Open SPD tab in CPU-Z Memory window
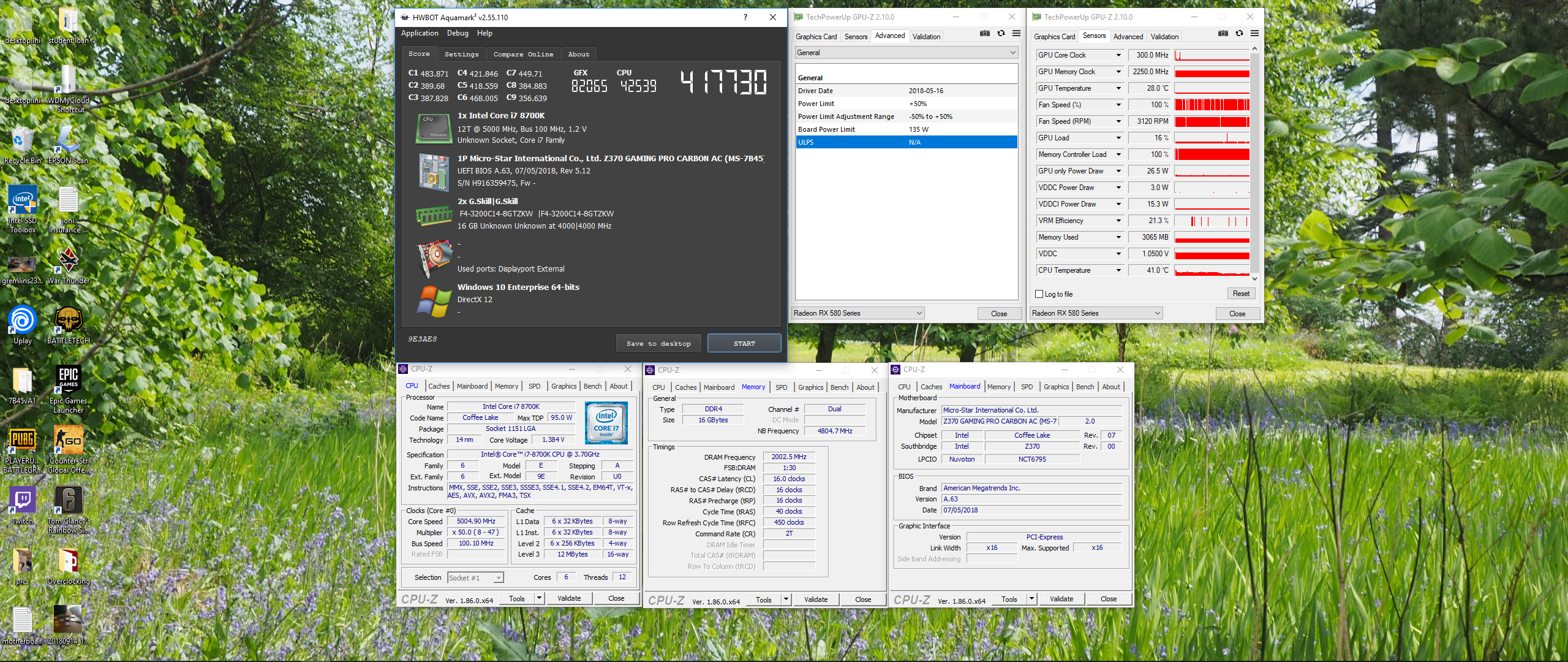The width and height of the screenshot is (1568, 662). tap(781, 387)
